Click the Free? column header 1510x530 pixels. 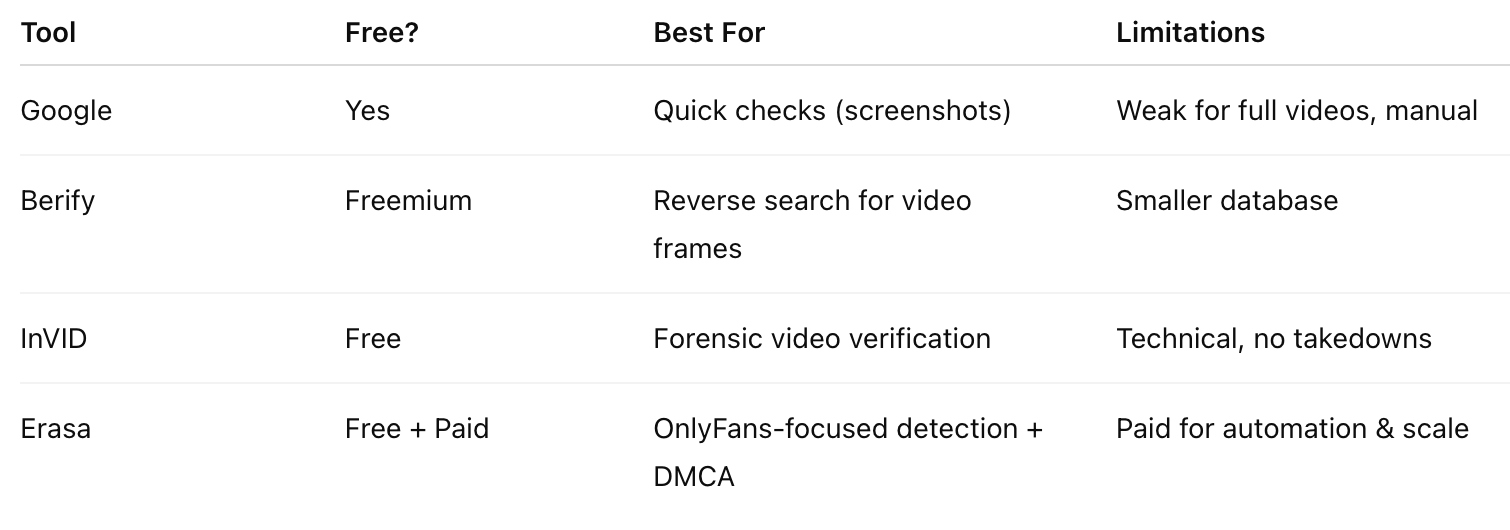pyautogui.click(x=382, y=33)
